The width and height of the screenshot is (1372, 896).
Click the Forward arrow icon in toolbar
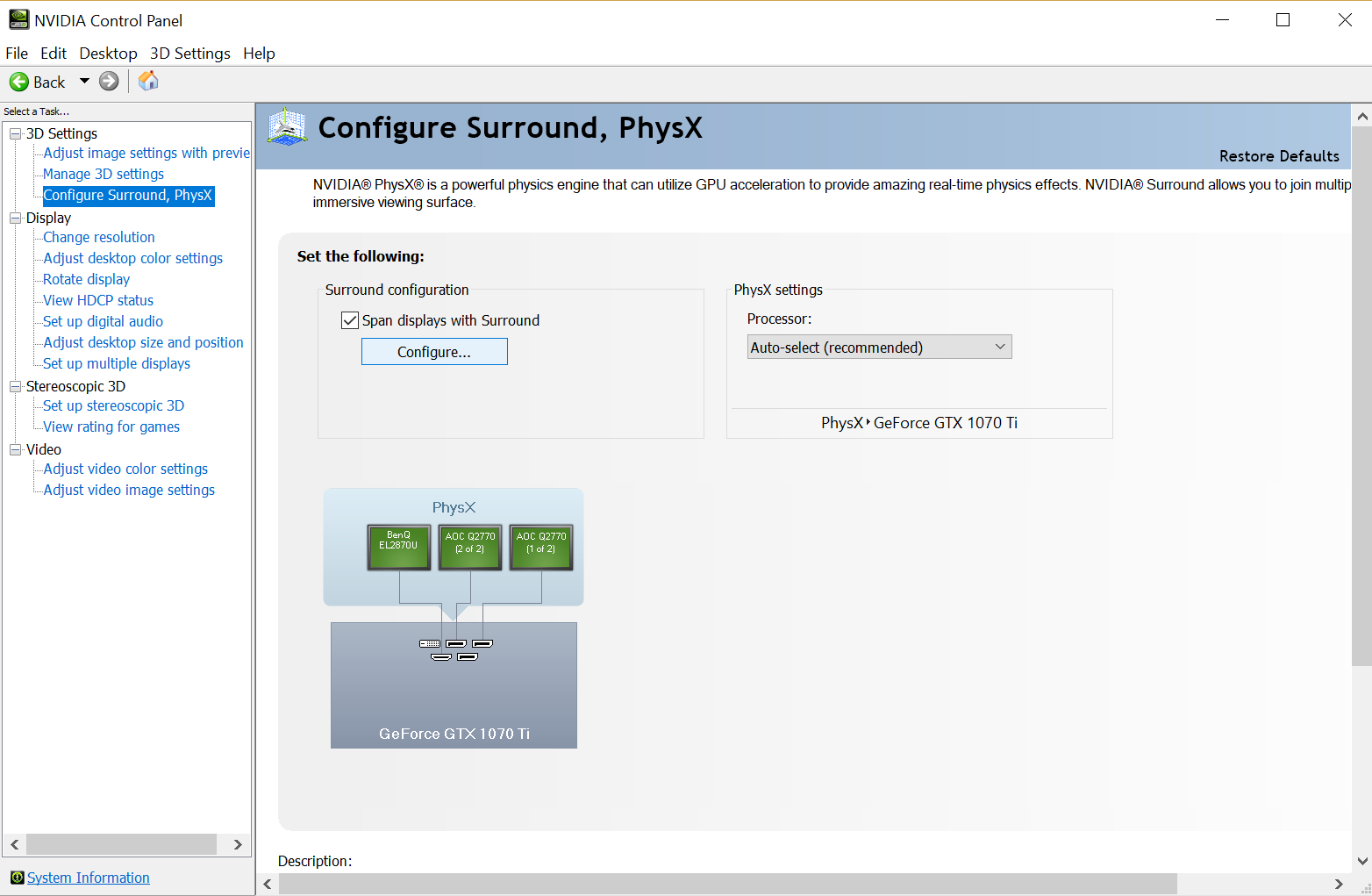click(109, 82)
